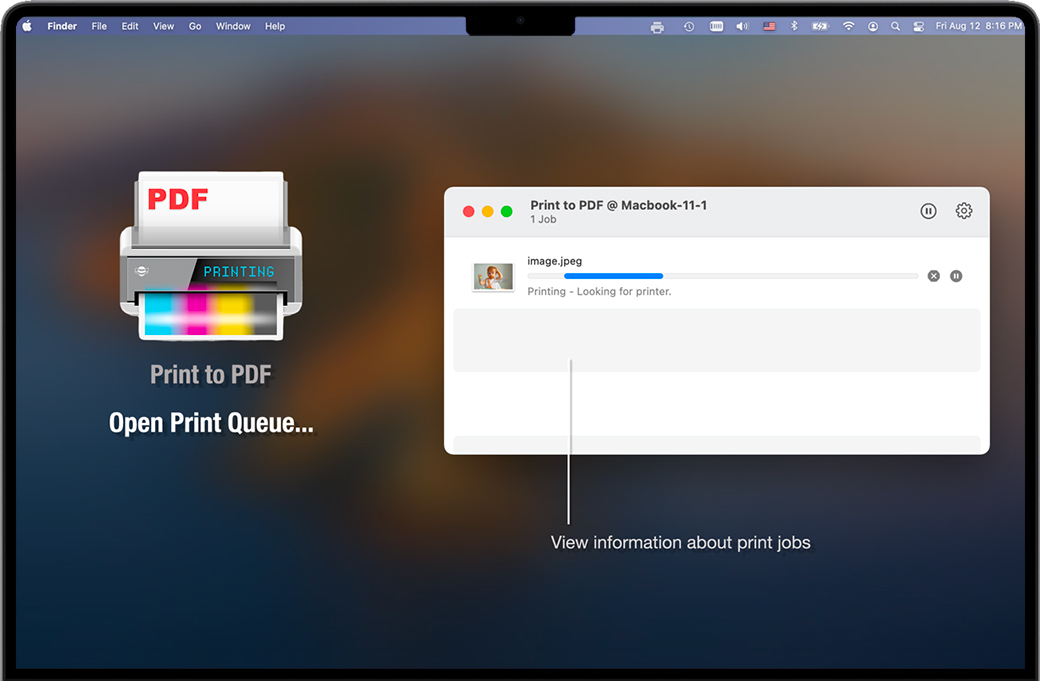Open the Window menu
This screenshot has width=1040, height=681.
233,27
